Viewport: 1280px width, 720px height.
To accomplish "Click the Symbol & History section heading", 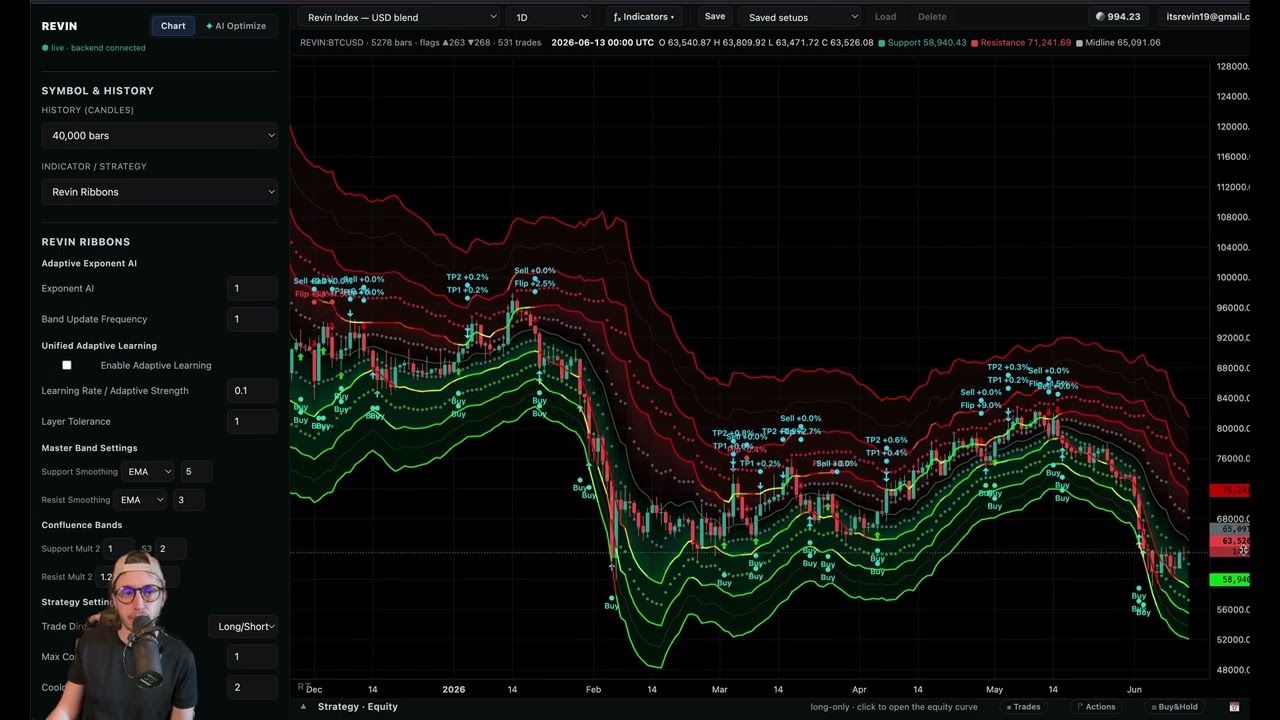I will pyautogui.click(x=98, y=90).
